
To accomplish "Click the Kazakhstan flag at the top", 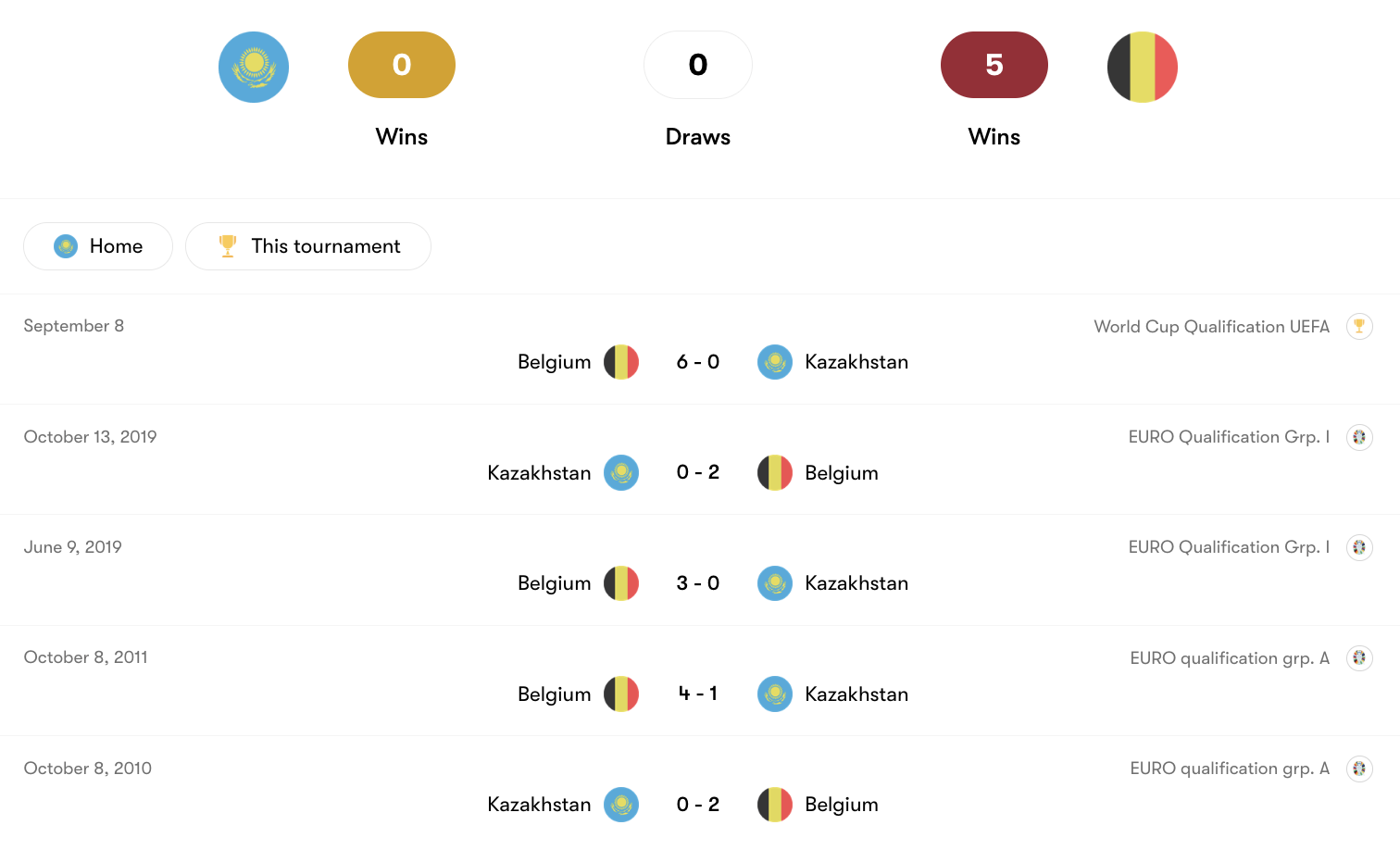I will click(254, 65).
